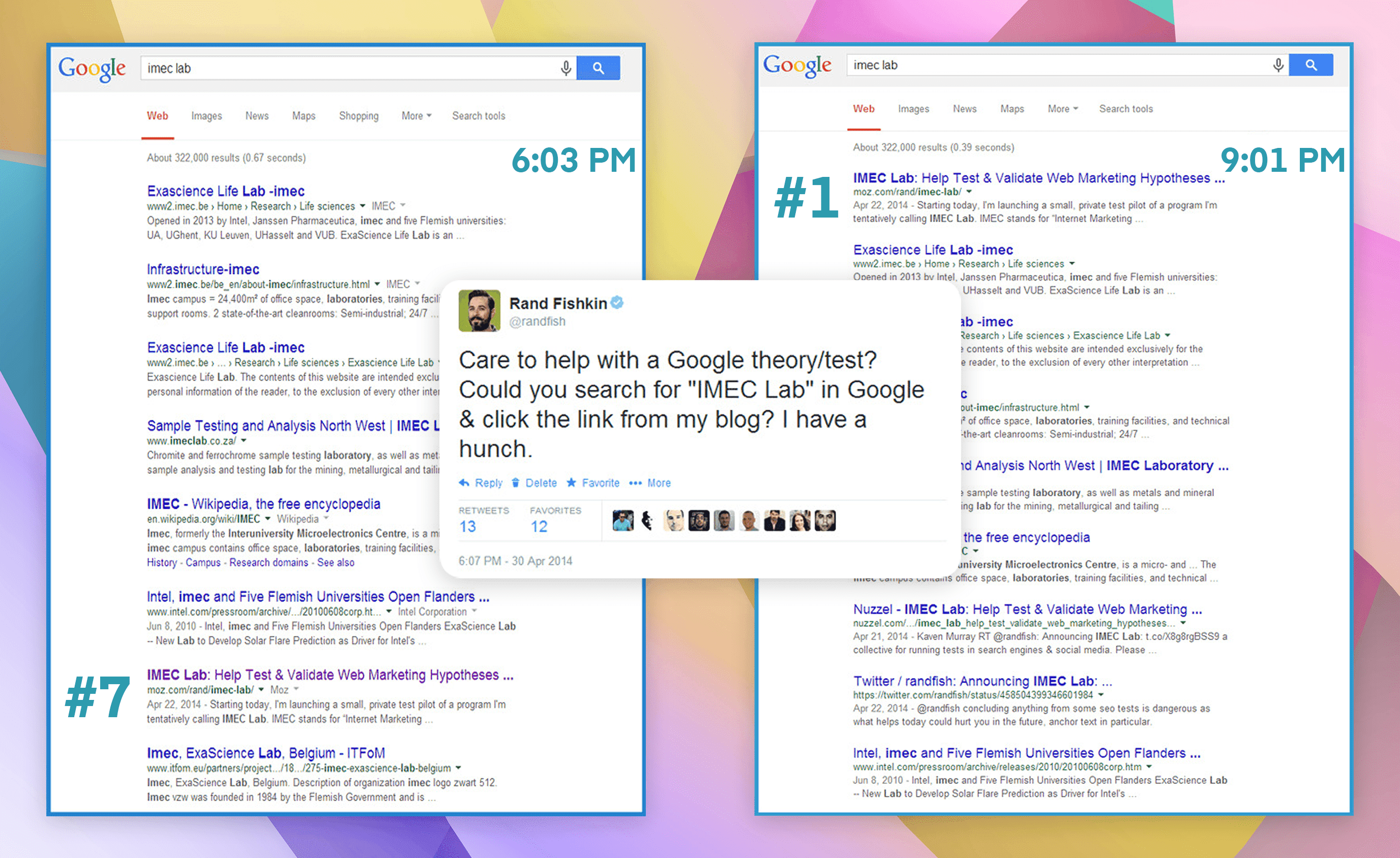This screenshot has width=1400, height=858.
Task: Expand arrow beside moz.com/rand/imec-lab/ URL, left window
Action: 261,689
